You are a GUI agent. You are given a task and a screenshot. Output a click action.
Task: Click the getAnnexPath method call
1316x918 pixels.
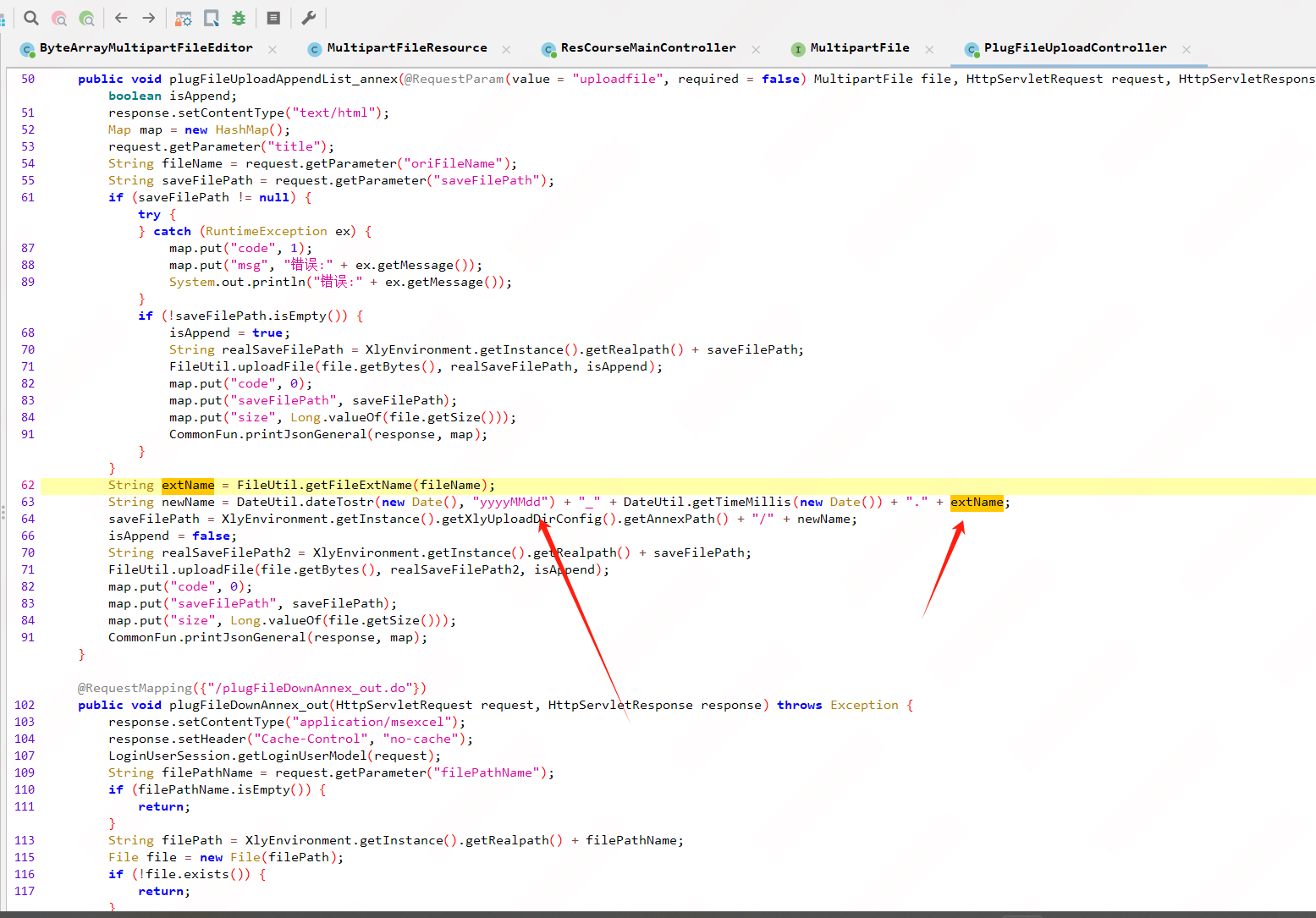click(669, 519)
